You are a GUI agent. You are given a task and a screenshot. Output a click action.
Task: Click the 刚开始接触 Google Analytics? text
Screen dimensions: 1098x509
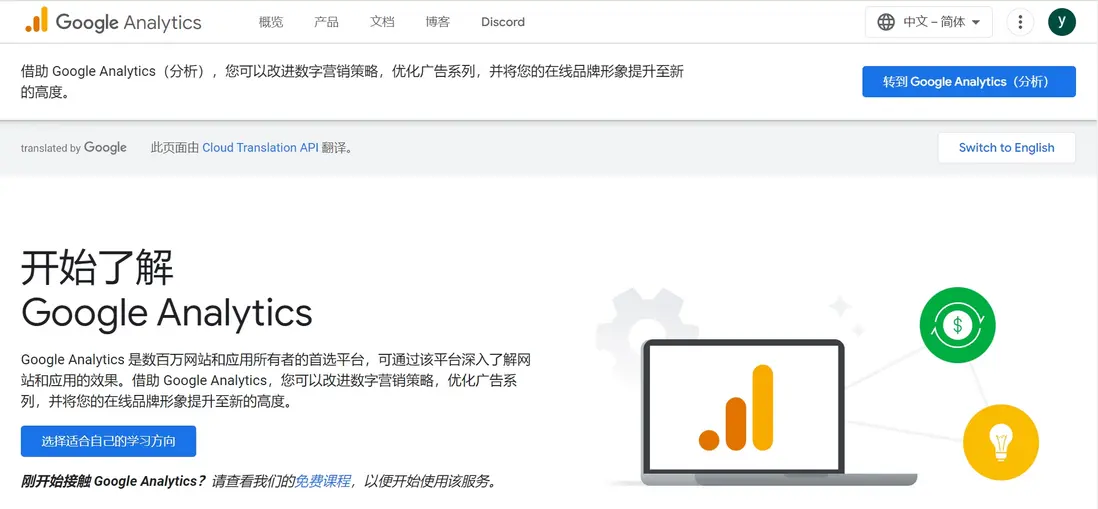[113, 481]
